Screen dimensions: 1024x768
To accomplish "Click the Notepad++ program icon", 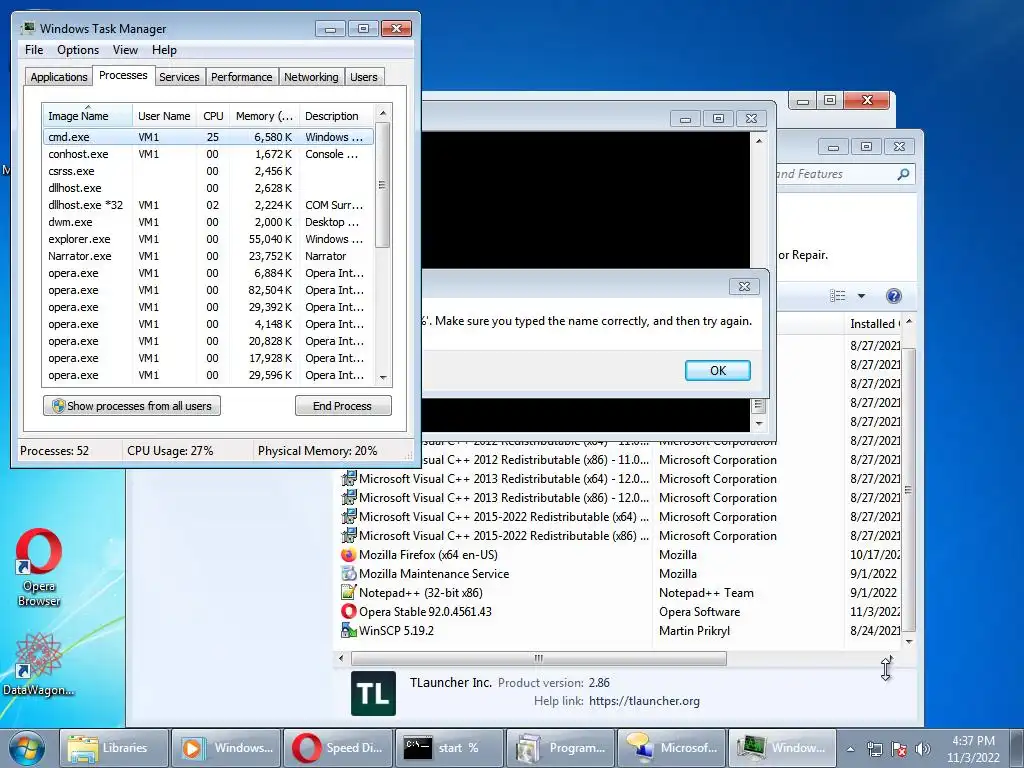I will pos(348,593).
